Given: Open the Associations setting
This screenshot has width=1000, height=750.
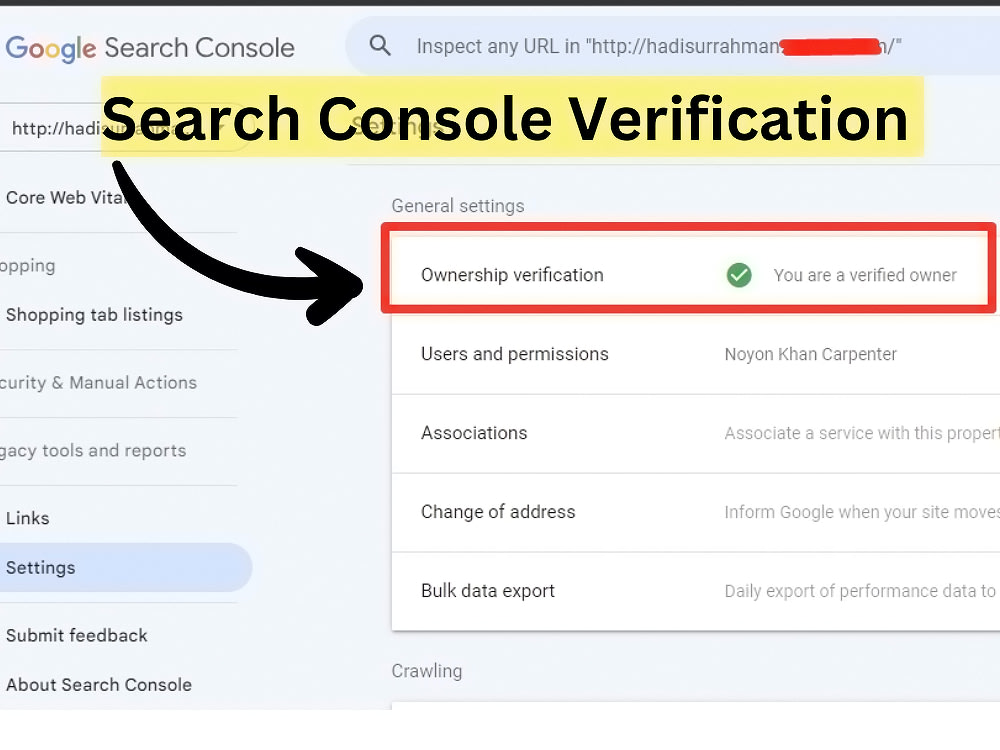Looking at the screenshot, I should (696, 434).
